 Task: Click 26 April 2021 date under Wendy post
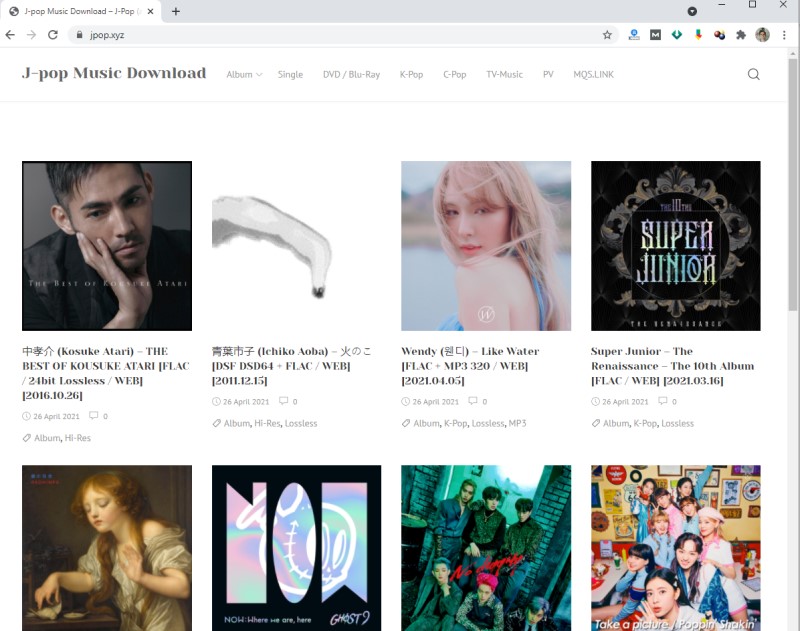436,402
